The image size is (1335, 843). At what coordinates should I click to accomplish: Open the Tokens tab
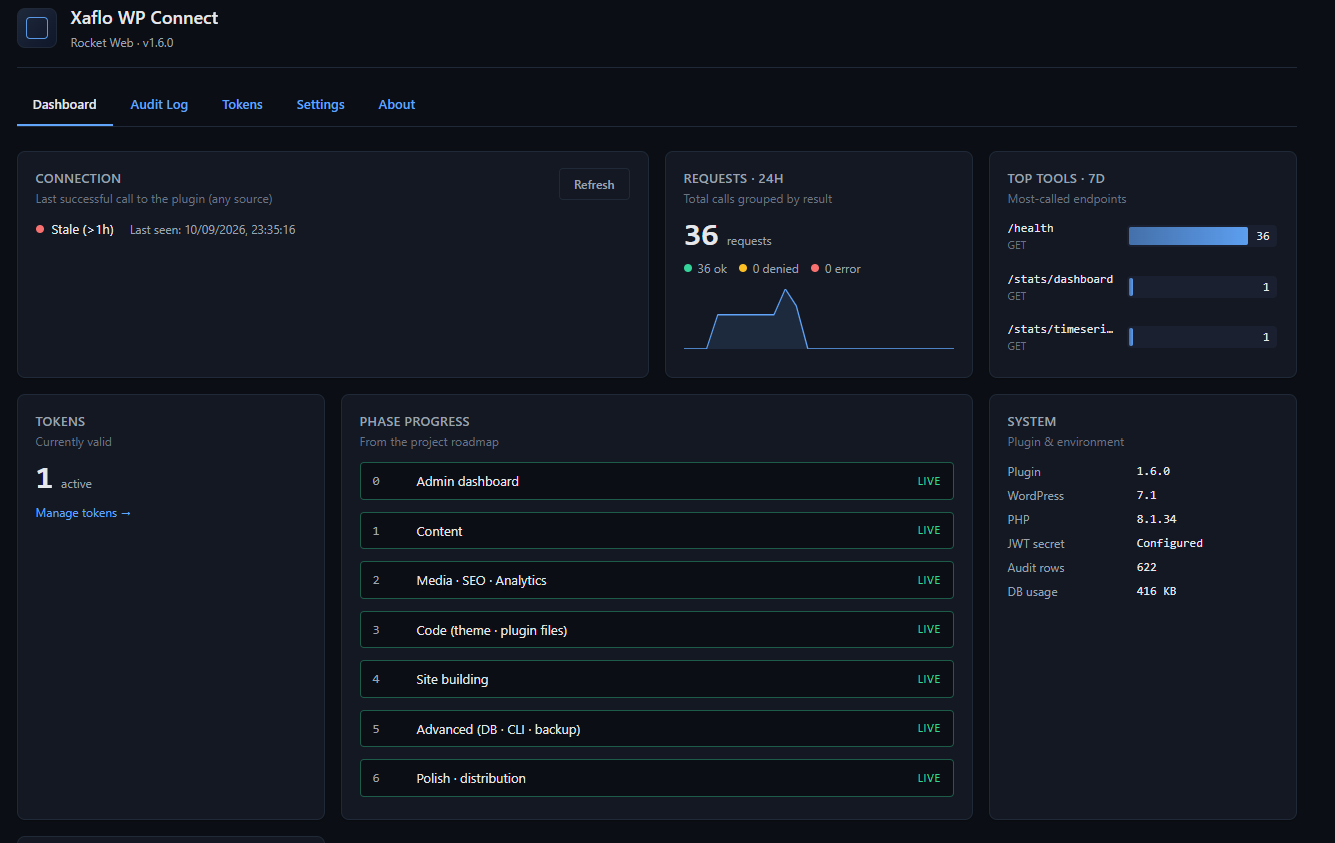tap(242, 104)
